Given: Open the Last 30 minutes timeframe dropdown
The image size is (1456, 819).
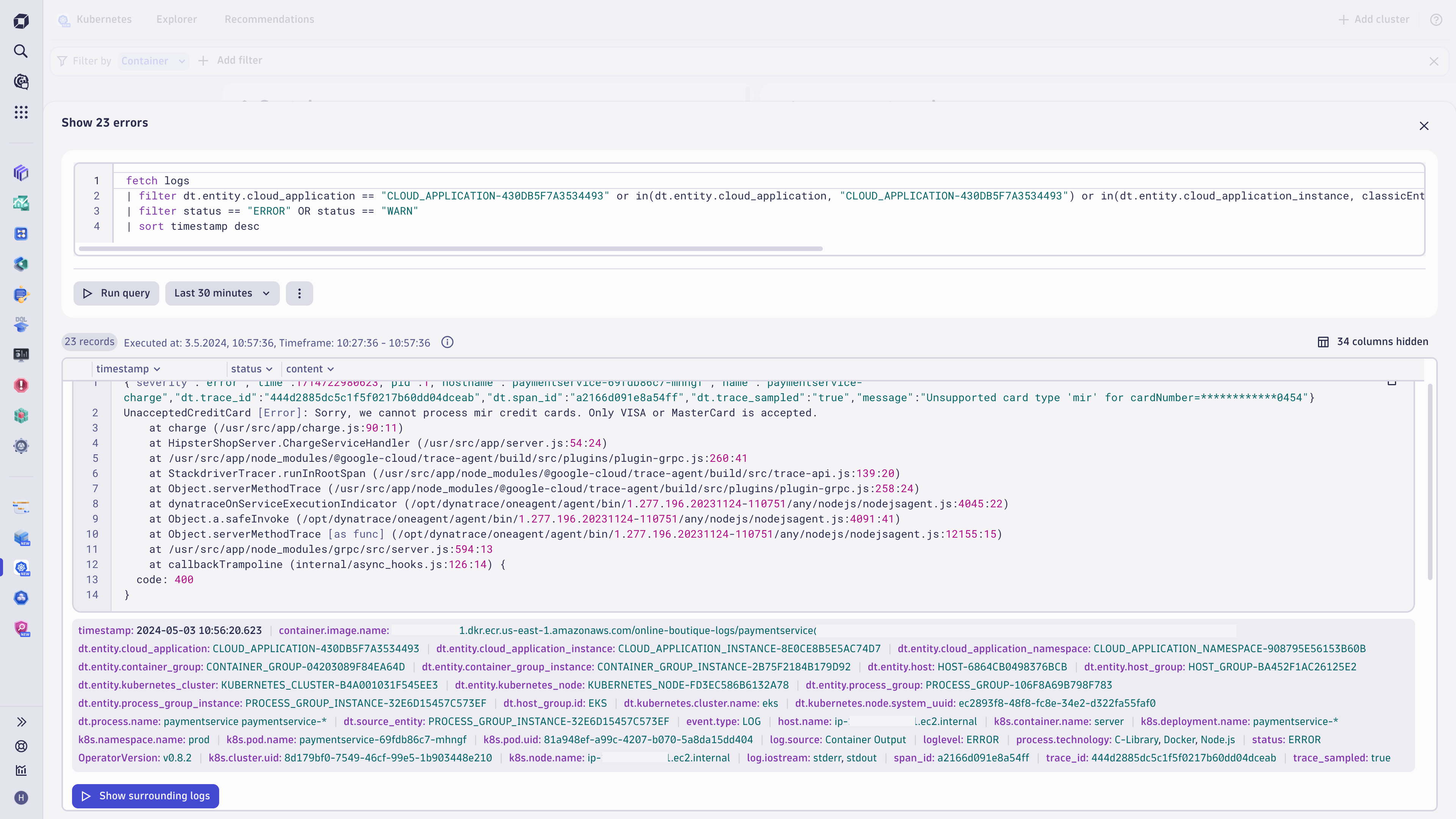Looking at the screenshot, I should click(x=221, y=293).
